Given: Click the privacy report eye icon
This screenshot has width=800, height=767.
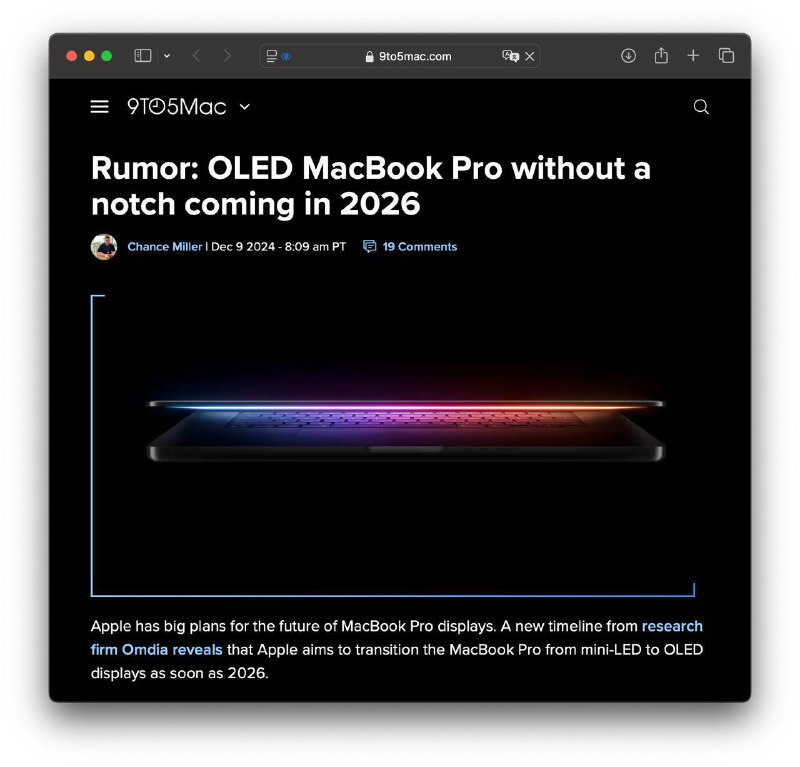Looking at the screenshot, I should pos(286,57).
